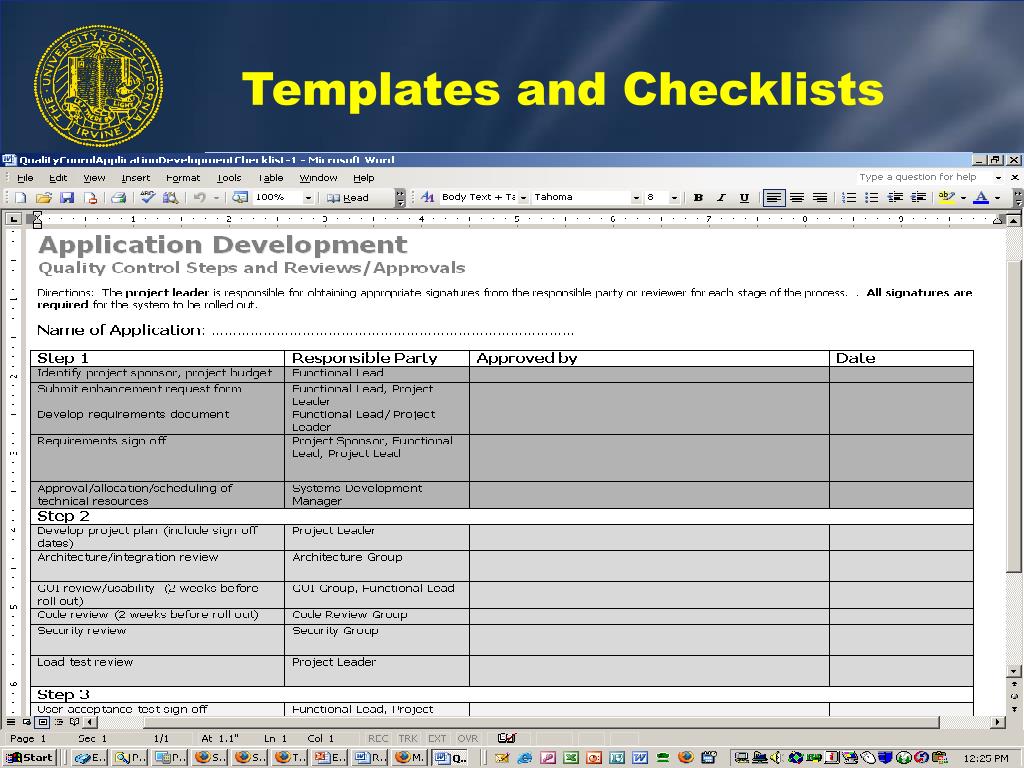Viewport: 1024px width, 768px height.
Task: Open the View menu
Action: tap(94, 178)
